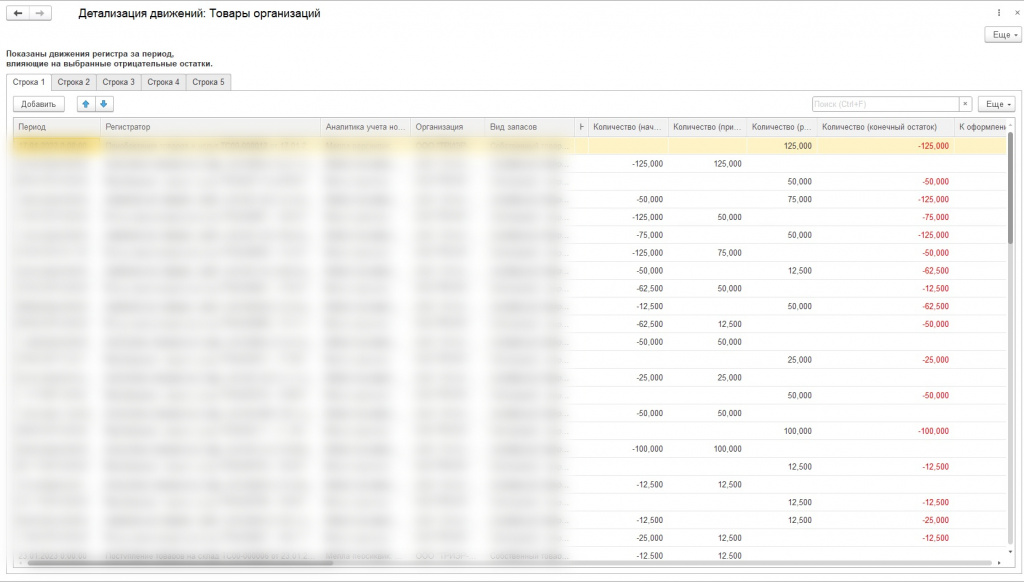Viewport: 1024px width, 582px height.
Task: Go forward with the right arrow button
Action: point(40,13)
